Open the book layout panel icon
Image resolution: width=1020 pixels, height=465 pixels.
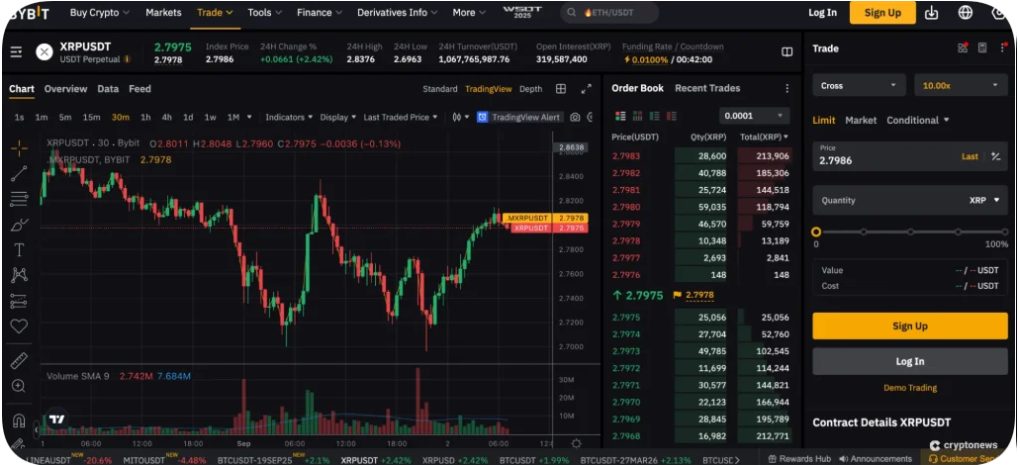[x=787, y=52]
